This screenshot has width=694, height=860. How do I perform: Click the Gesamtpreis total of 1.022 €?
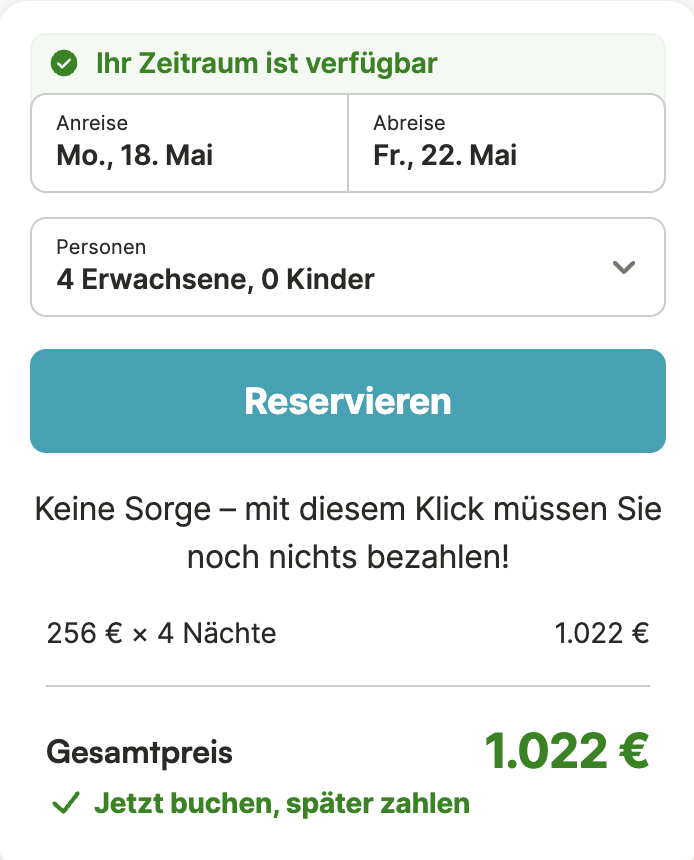[x=567, y=752]
